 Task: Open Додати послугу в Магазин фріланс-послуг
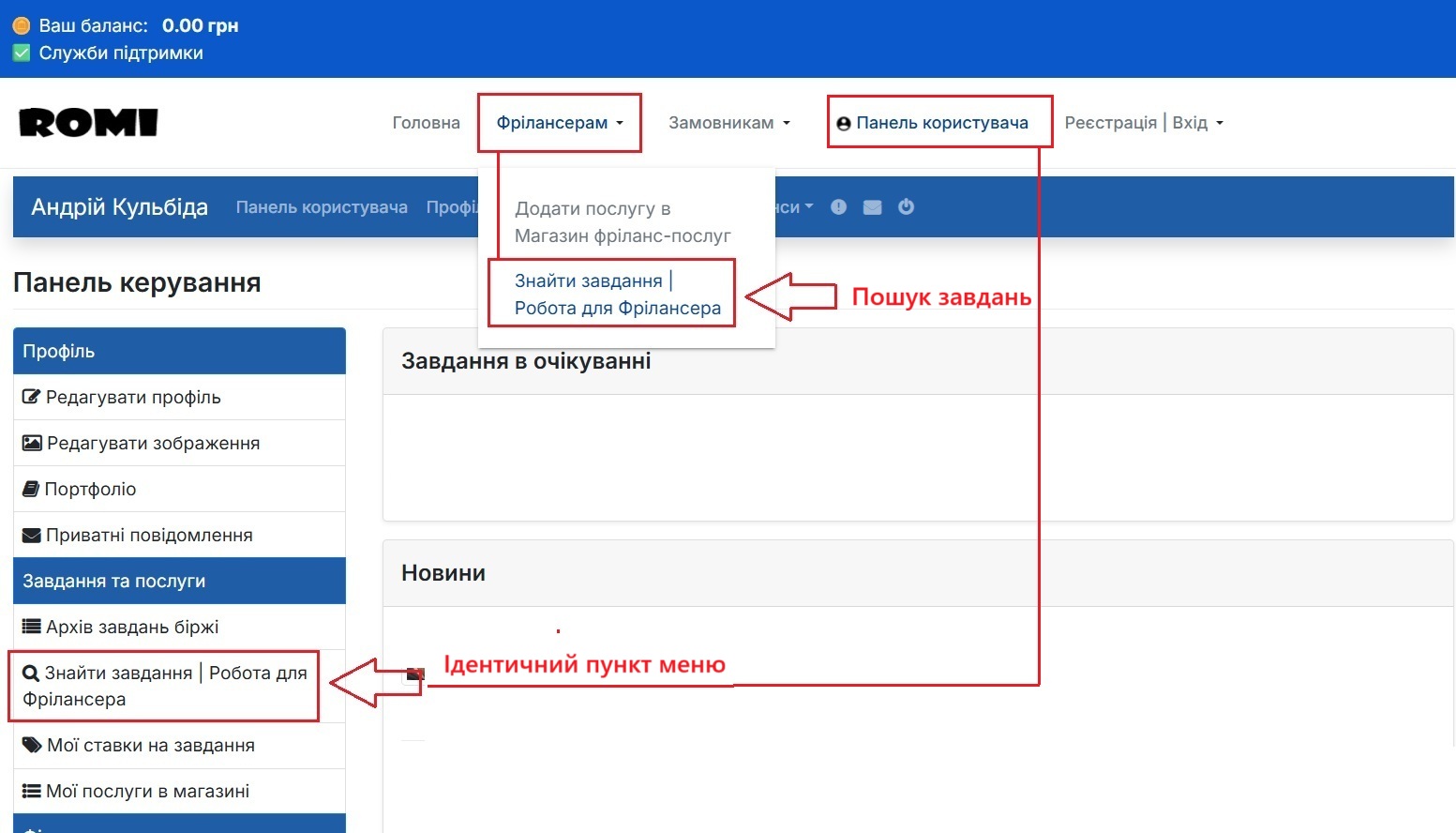click(622, 221)
